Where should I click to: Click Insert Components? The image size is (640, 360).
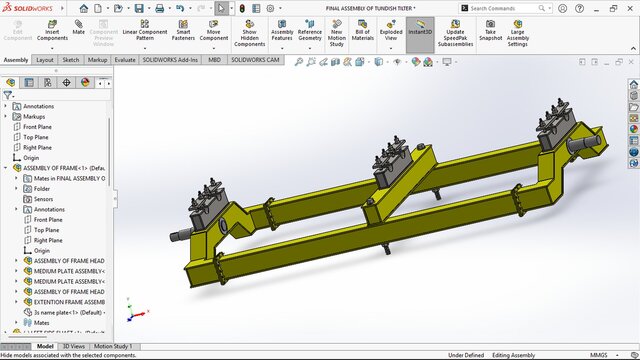52,31
